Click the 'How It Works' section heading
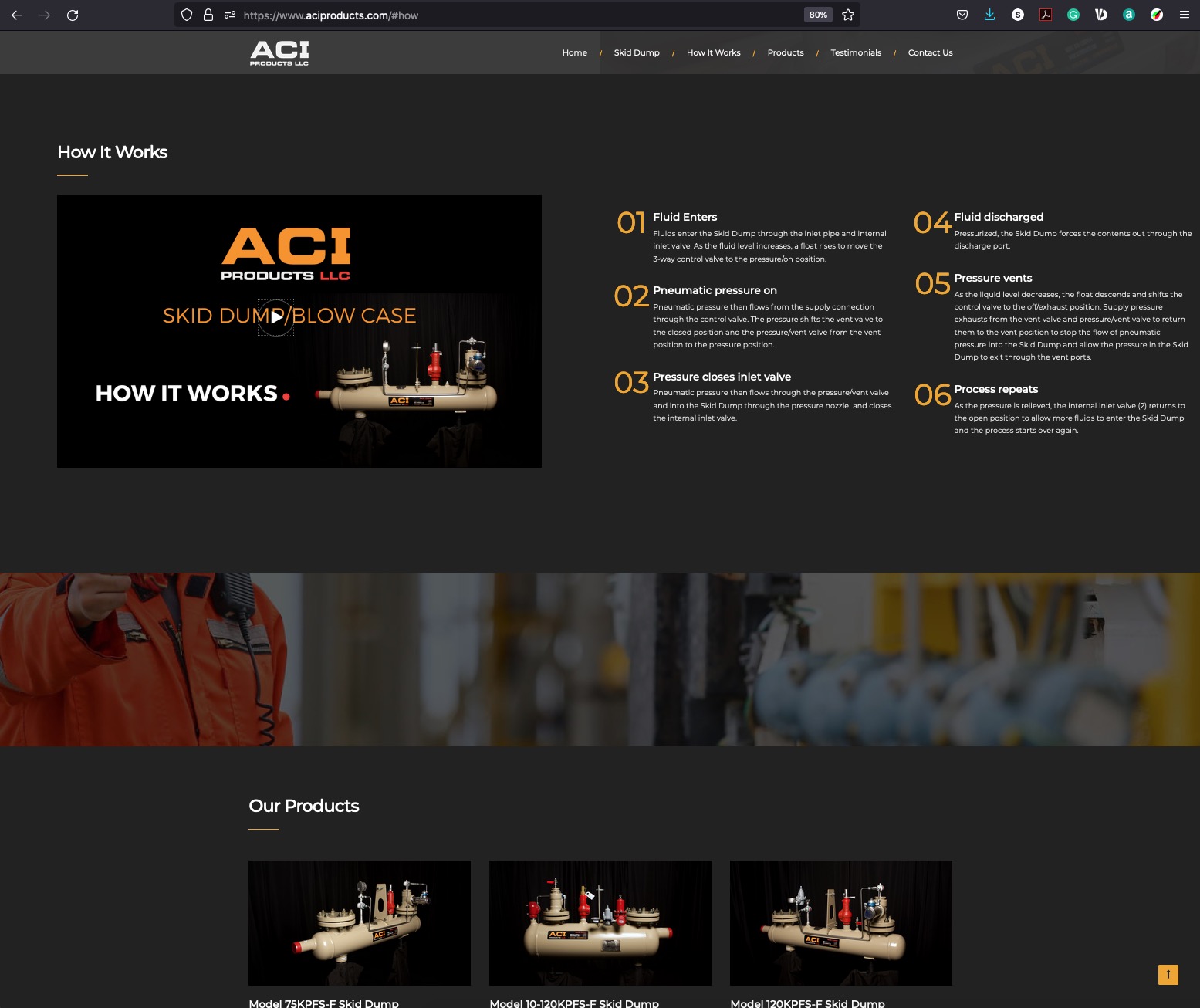 [x=113, y=152]
